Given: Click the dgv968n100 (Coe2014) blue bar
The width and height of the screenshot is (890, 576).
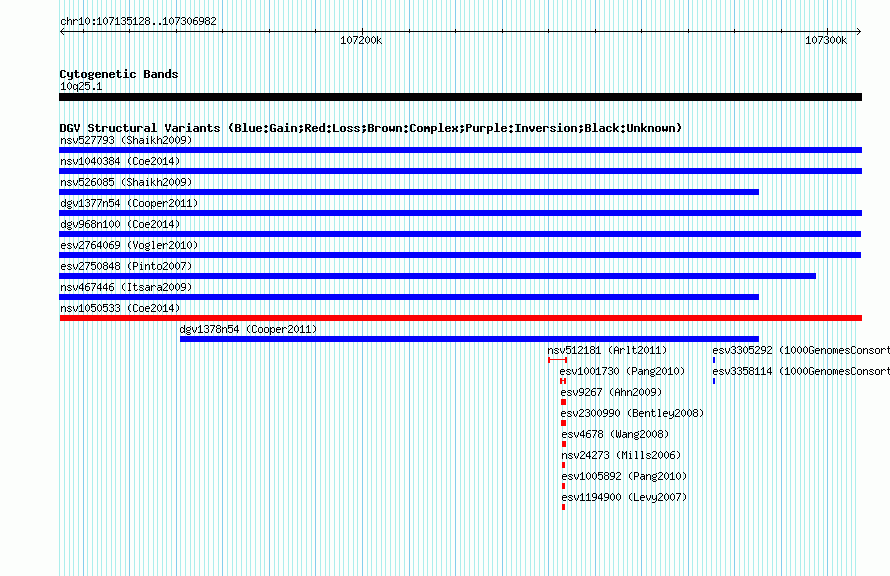Looking at the screenshot, I should (460, 234).
